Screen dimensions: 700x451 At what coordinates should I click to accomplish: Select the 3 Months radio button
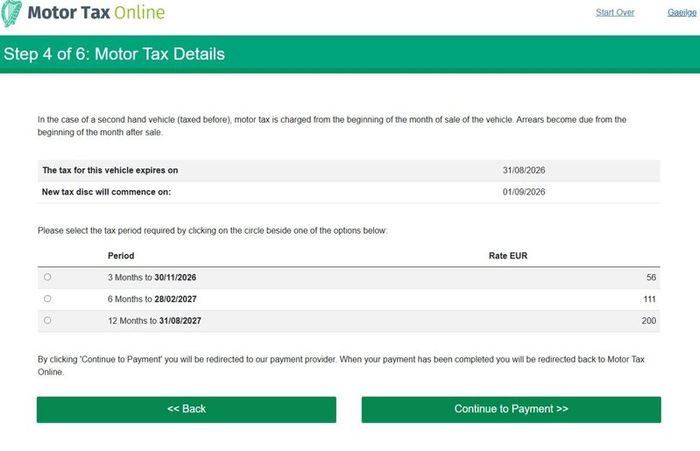pyautogui.click(x=47, y=277)
